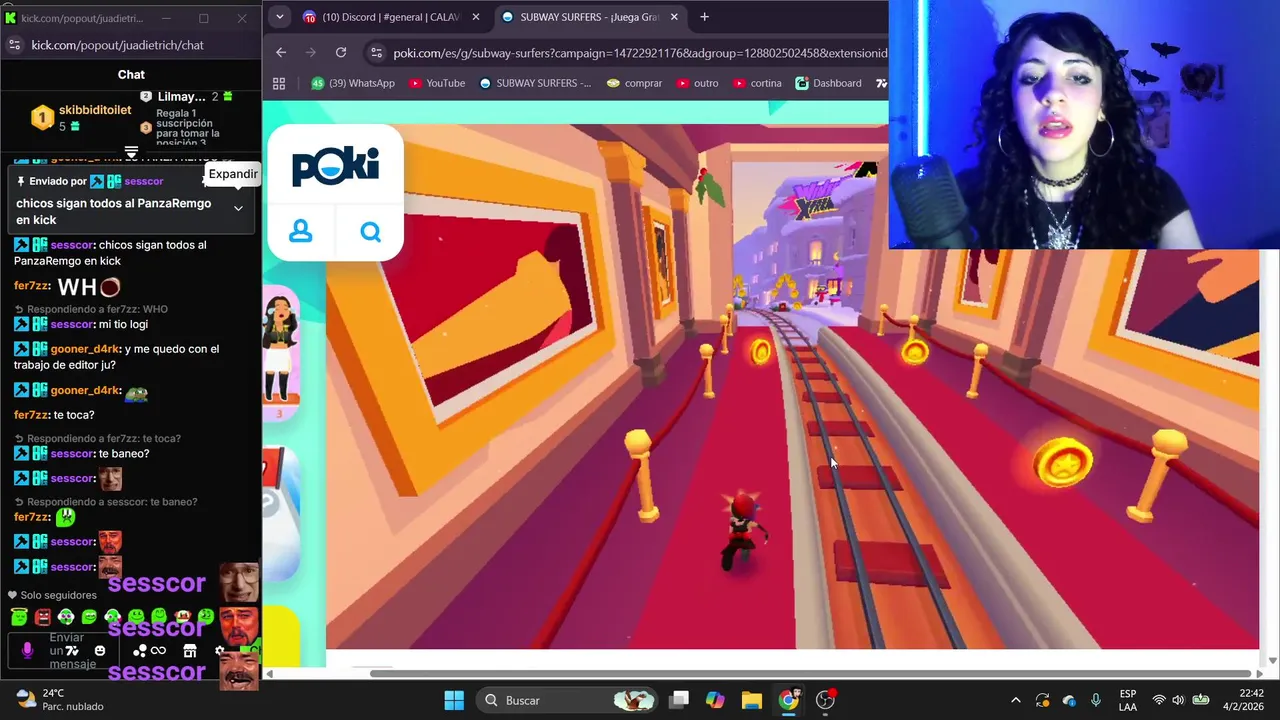Open the Wi-Fi network tray icon

1159,700
